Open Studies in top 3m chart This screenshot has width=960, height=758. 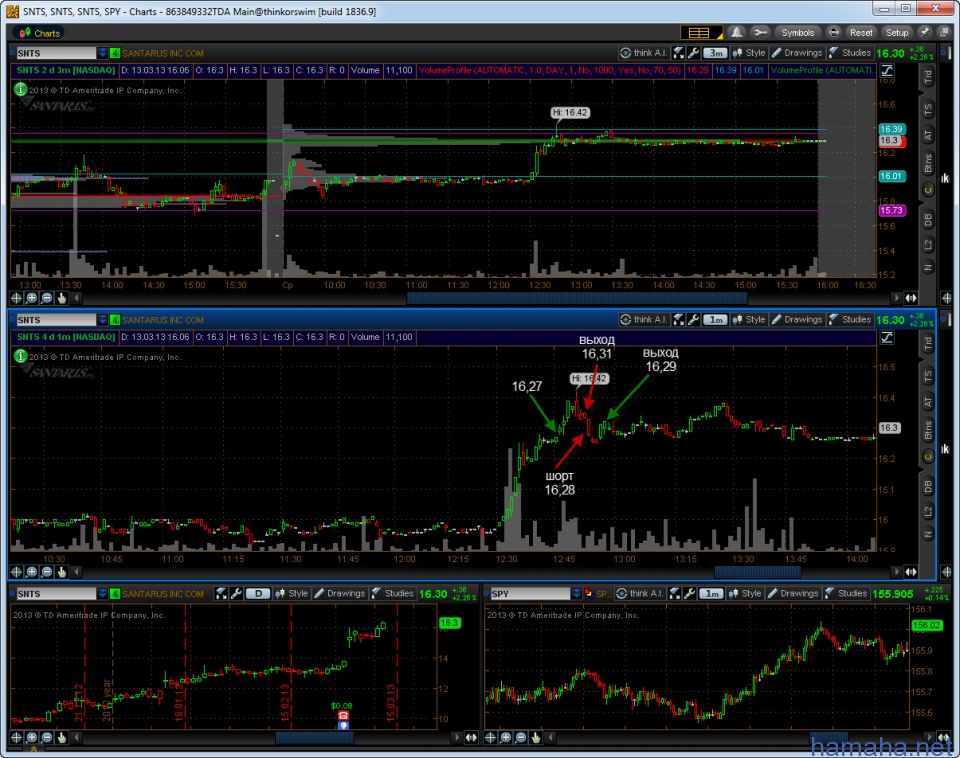(x=849, y=53)
